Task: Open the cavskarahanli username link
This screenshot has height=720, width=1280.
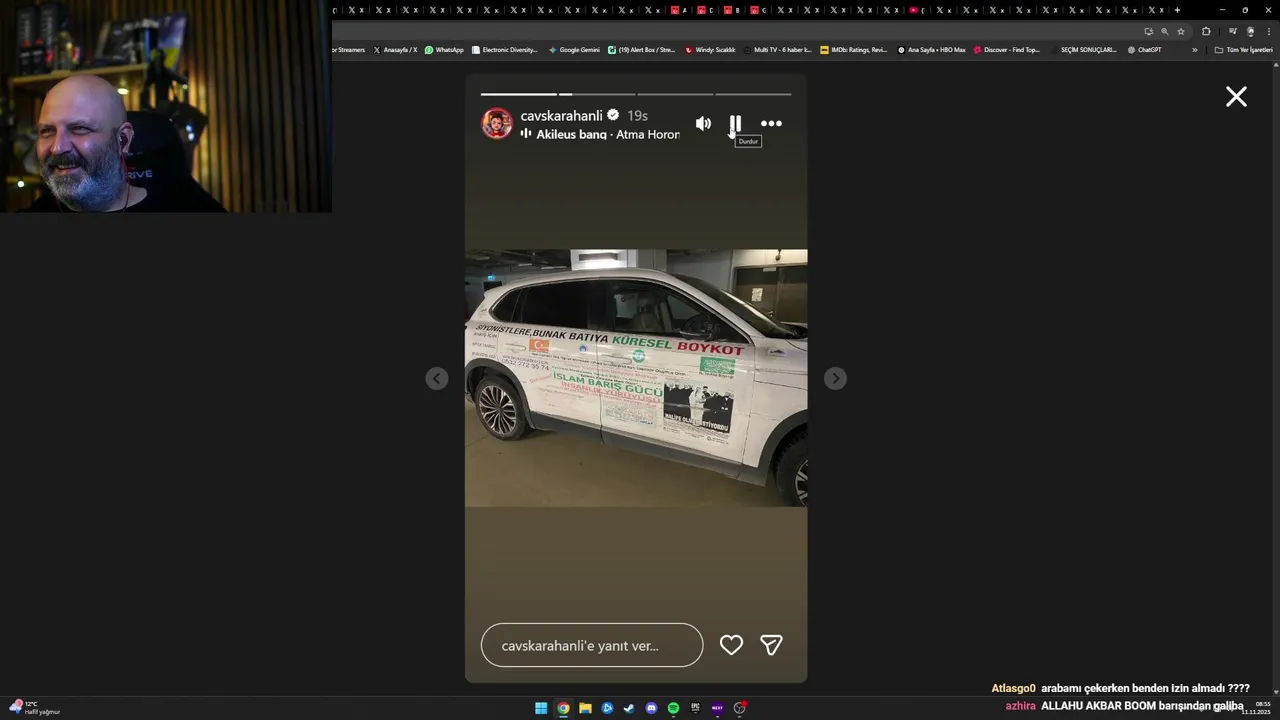Action: click(561, 116)
